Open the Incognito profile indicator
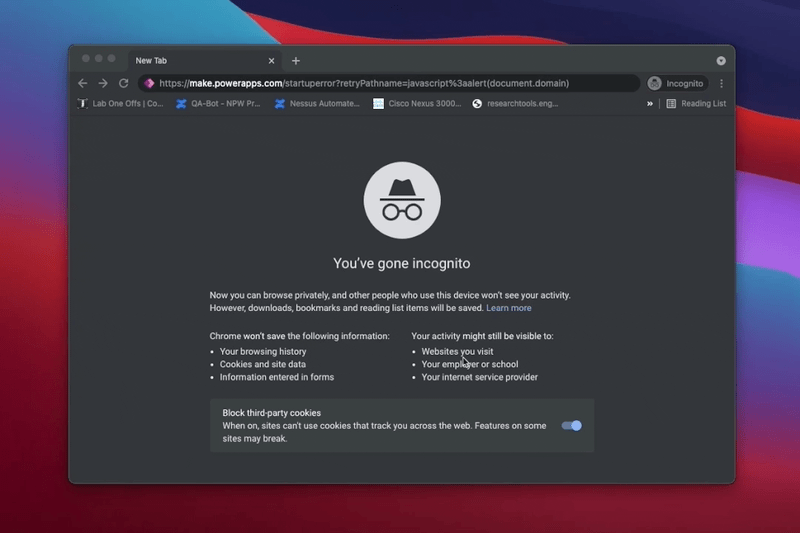The height and width of the screenshot is (533, 800). tap(676, 84)
